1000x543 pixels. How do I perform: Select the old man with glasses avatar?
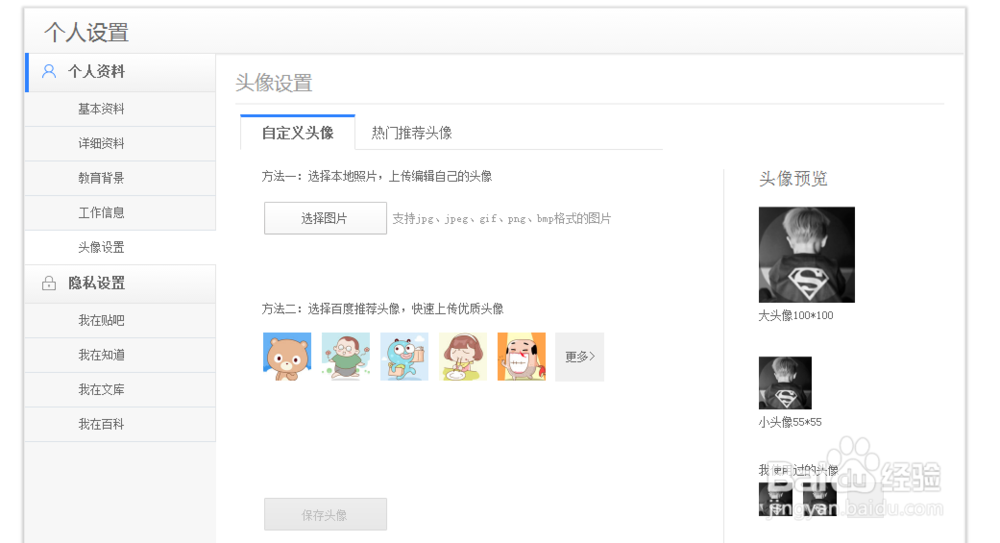tap(346, 357)
